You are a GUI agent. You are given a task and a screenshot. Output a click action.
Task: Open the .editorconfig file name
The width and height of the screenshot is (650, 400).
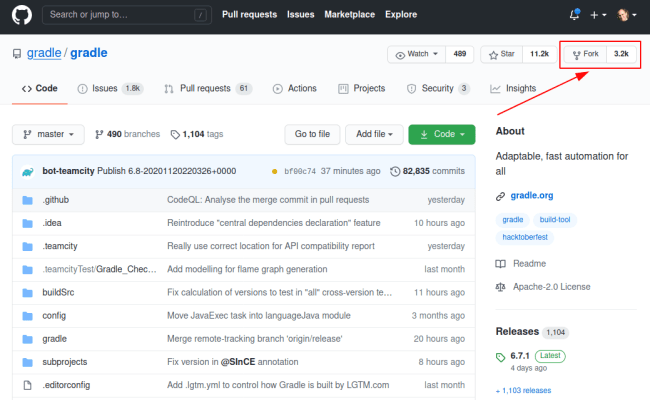(x=66, y=385)
